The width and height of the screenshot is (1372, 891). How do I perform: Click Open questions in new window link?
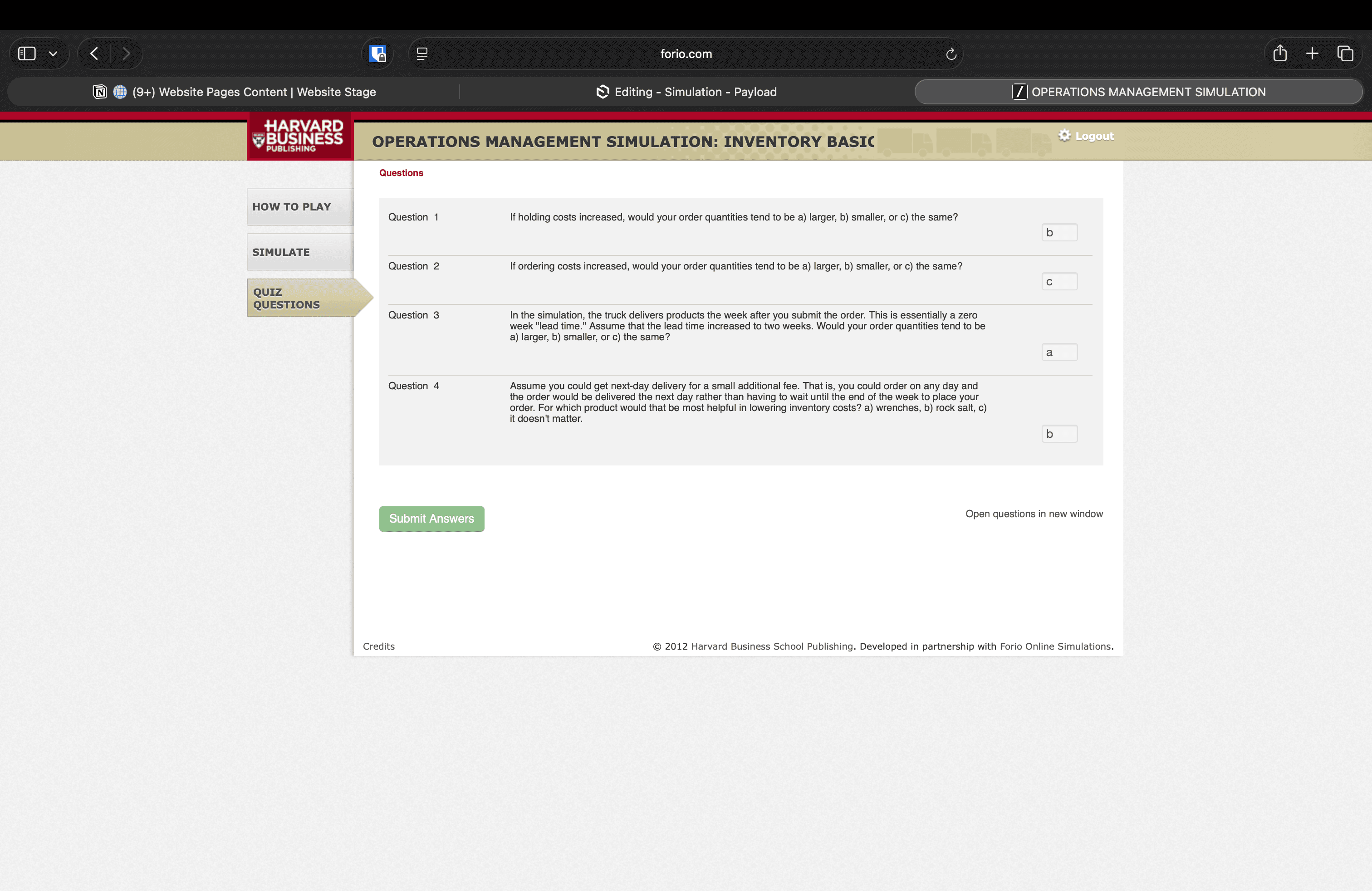pos(1034,514)
